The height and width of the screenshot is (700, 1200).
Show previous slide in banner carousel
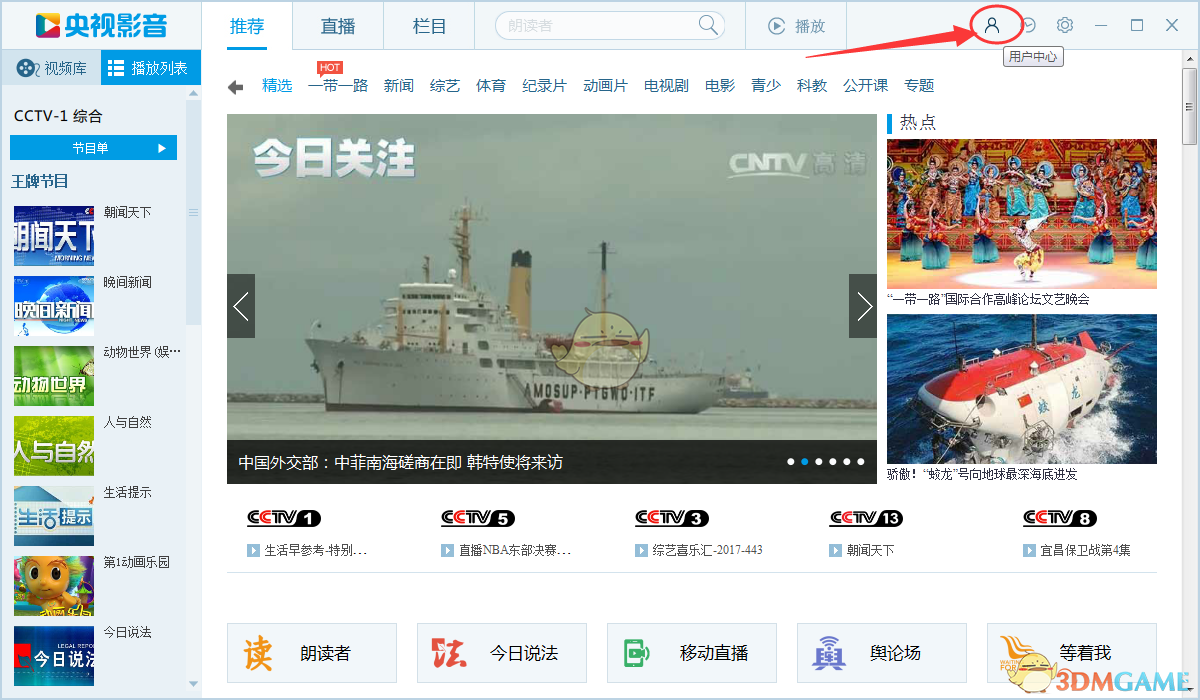[241, 306]
